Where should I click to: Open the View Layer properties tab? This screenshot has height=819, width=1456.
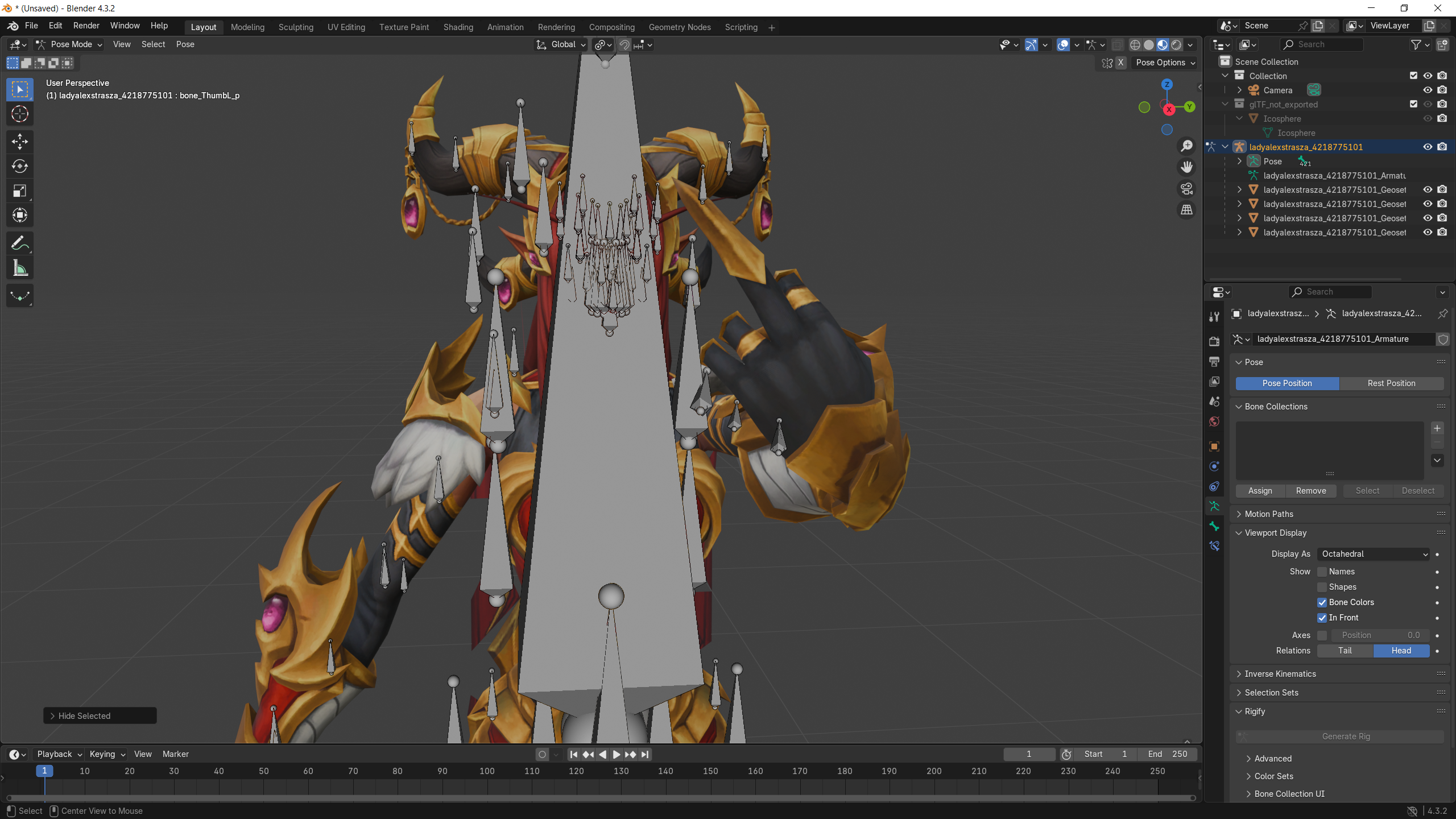[x=1214, y=381]
